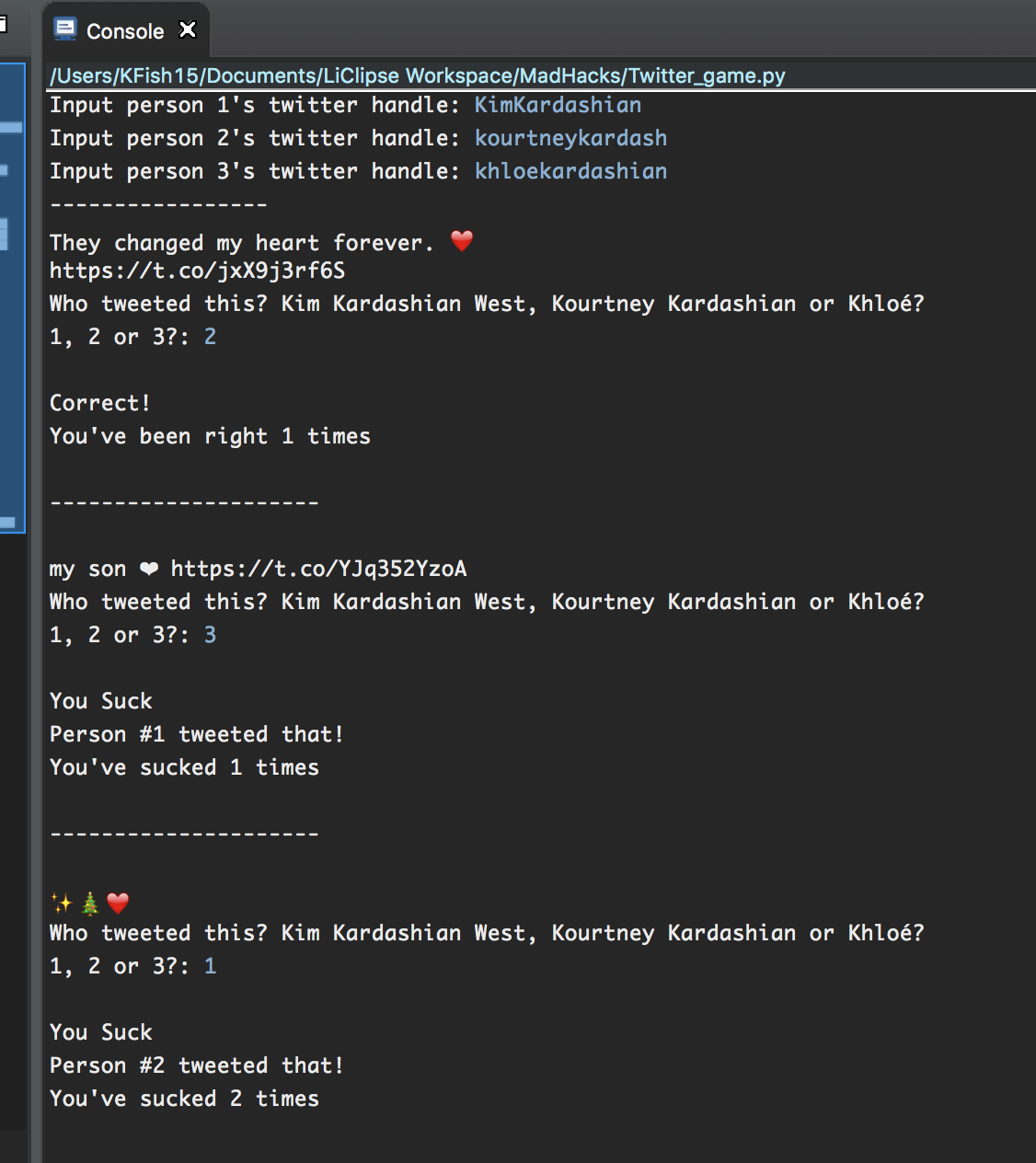The height and width of the screenshot is (1163, 1036).
Task: Click red heart emoji beside the Christmas tree
Action: 118,904
